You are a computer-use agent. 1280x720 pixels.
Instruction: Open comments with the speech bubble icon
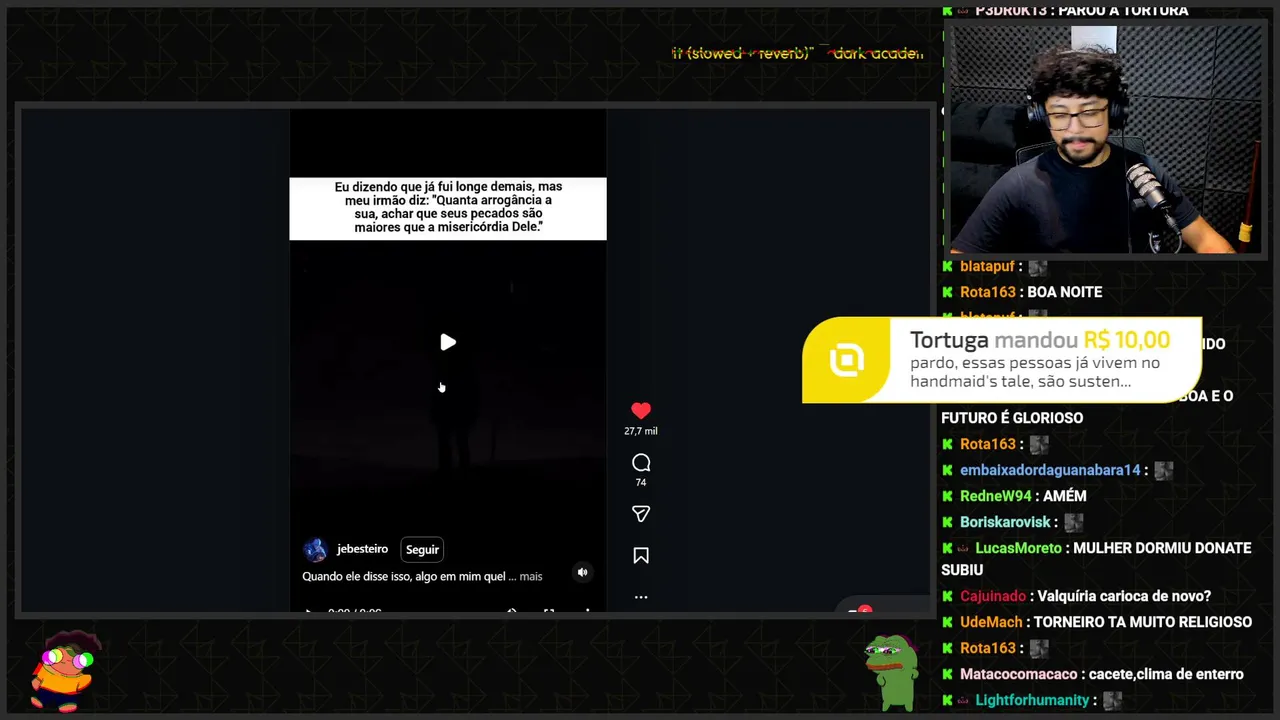(641, 463)
